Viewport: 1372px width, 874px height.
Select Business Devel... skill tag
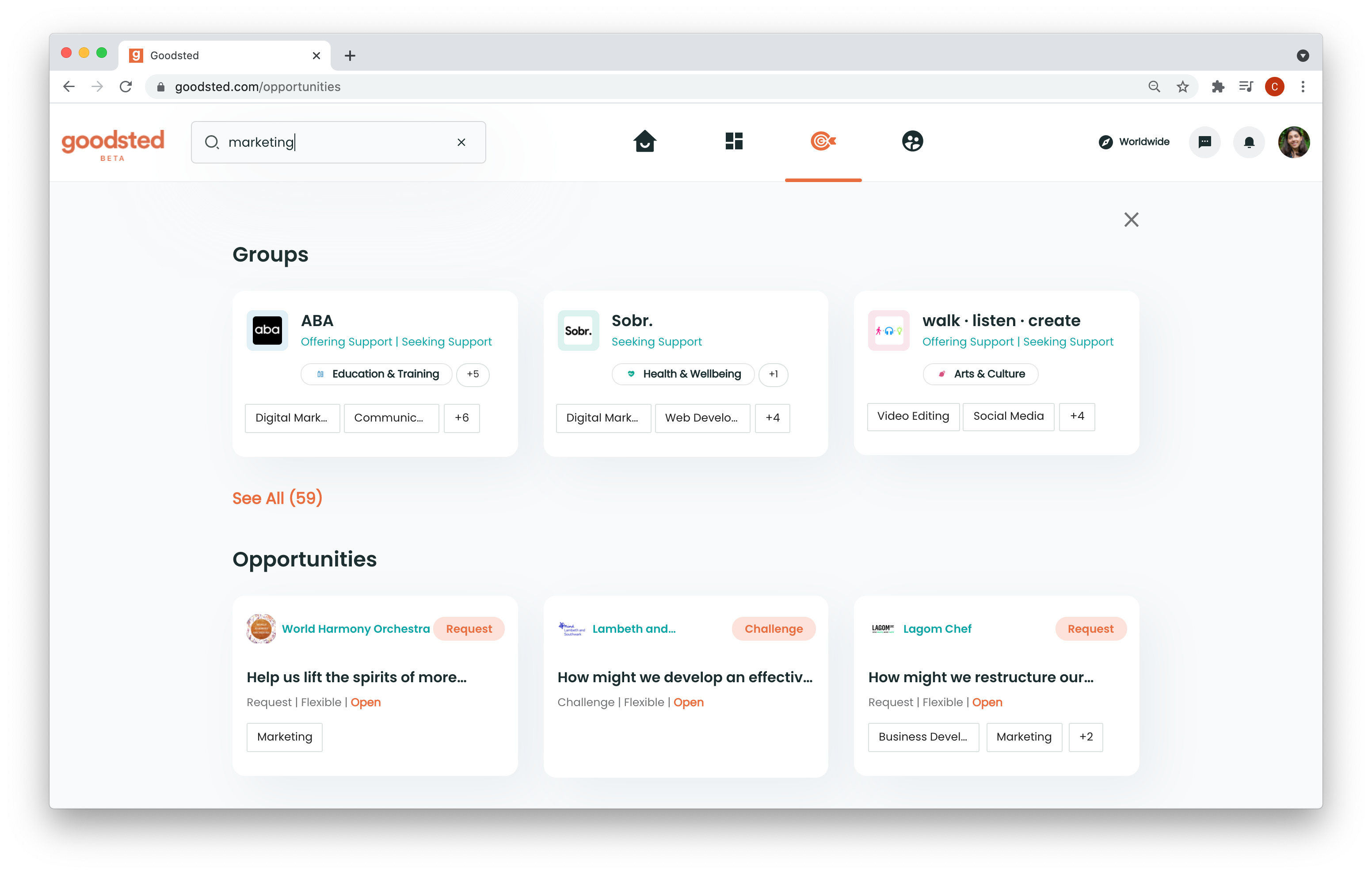(924, 737)
